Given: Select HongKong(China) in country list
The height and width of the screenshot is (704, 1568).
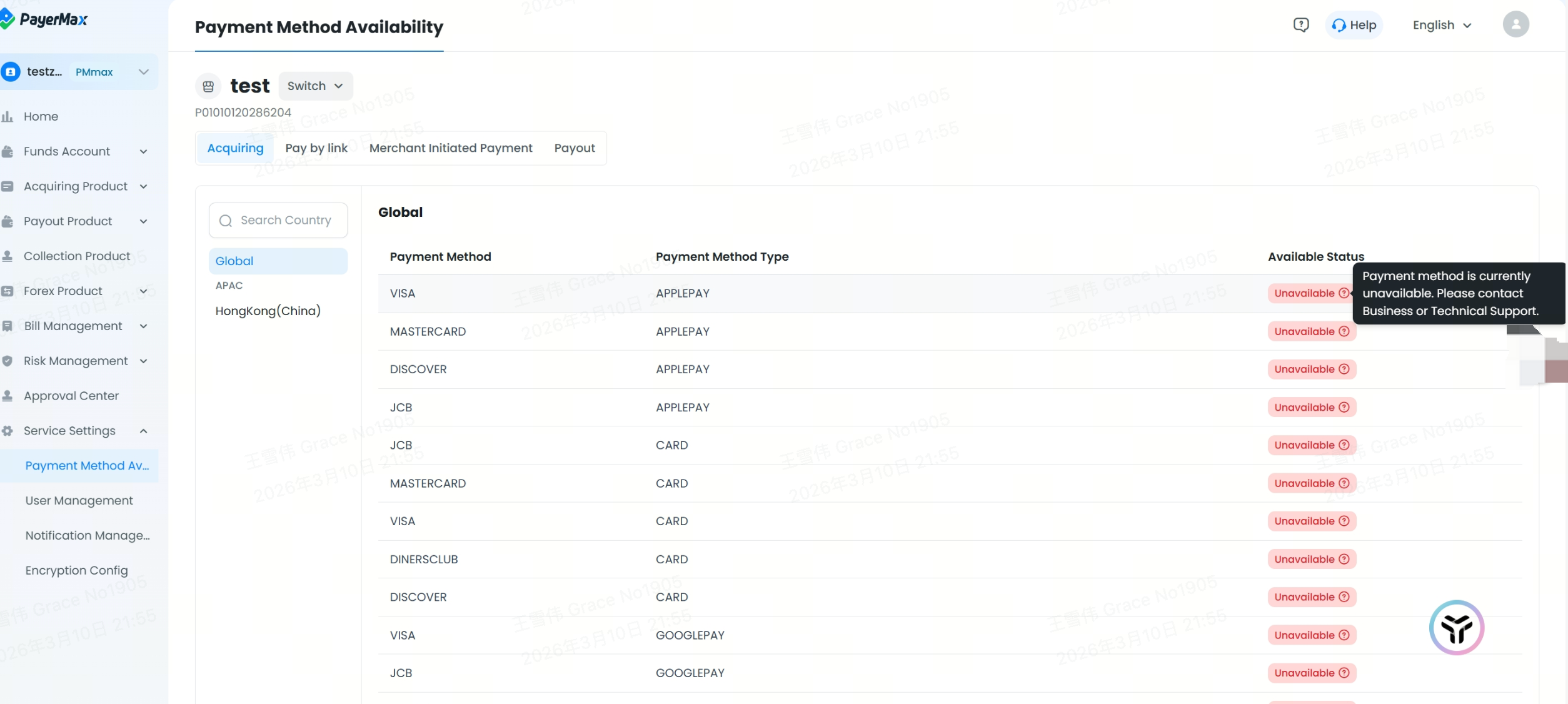Looking at the screenshot, I should pos(268,311).
